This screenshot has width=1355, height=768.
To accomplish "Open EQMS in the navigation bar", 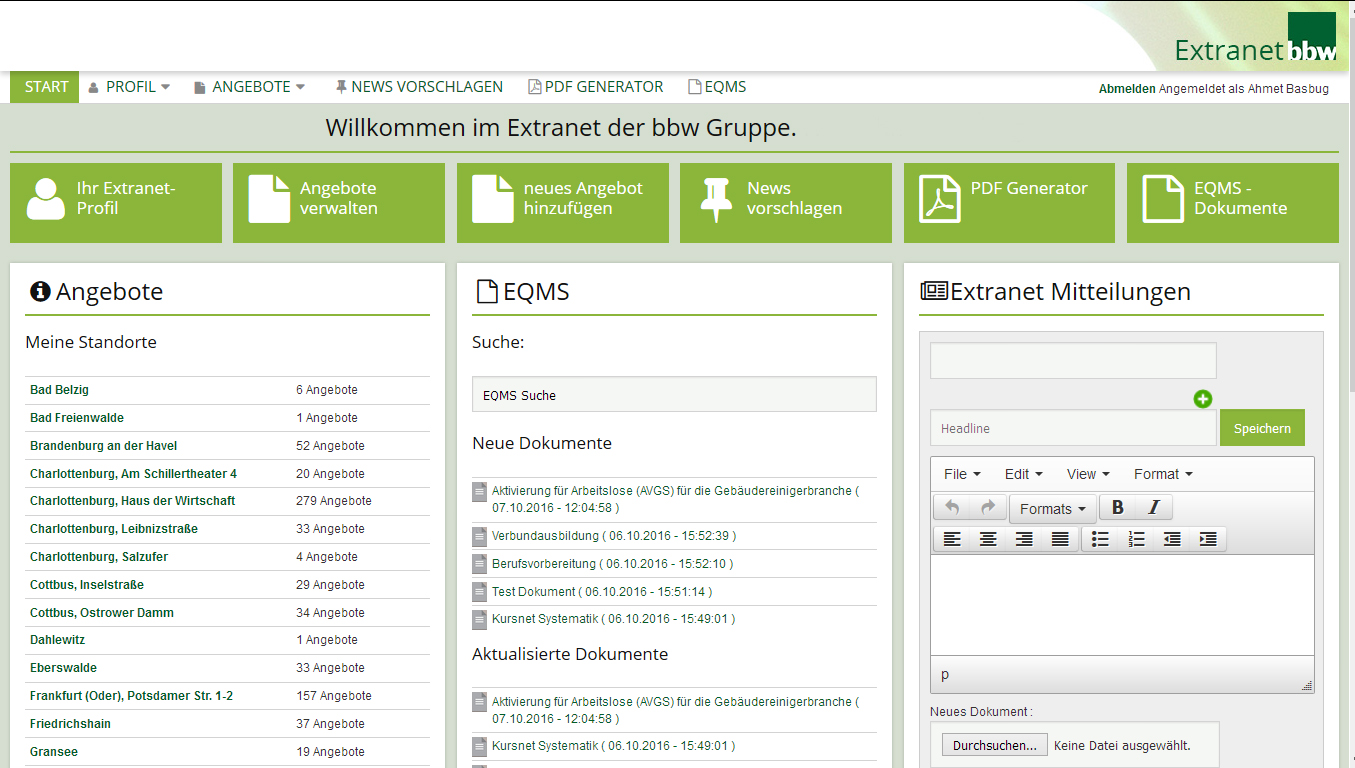I will (717, 87).
